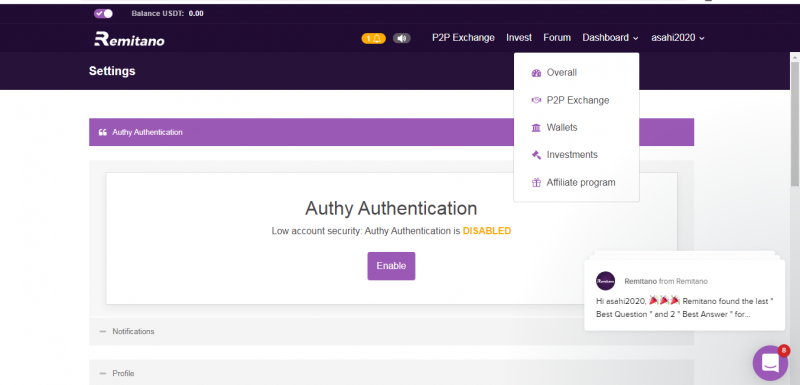Collapse the Authy Authentication header bar
The width and height of the screenshot is (800, 385).
coord(391,132)
